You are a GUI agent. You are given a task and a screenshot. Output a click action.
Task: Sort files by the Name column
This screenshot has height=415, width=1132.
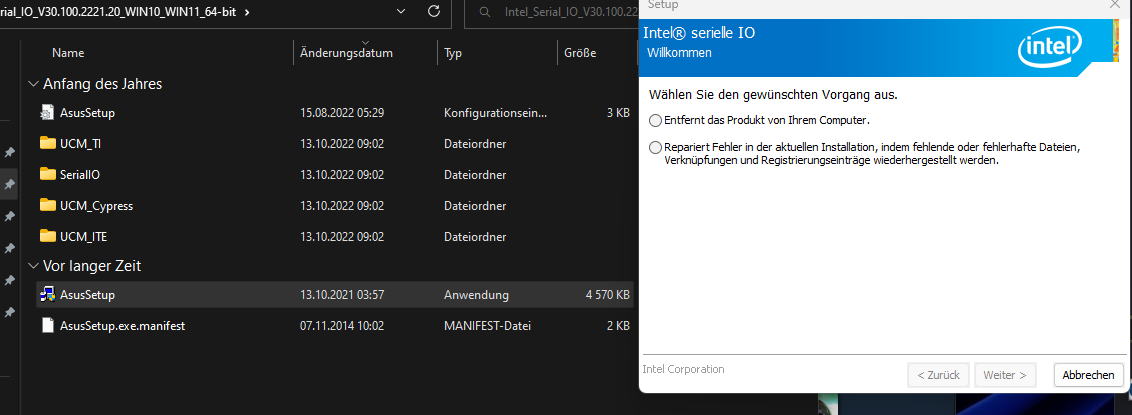click(x=68, y=53)
